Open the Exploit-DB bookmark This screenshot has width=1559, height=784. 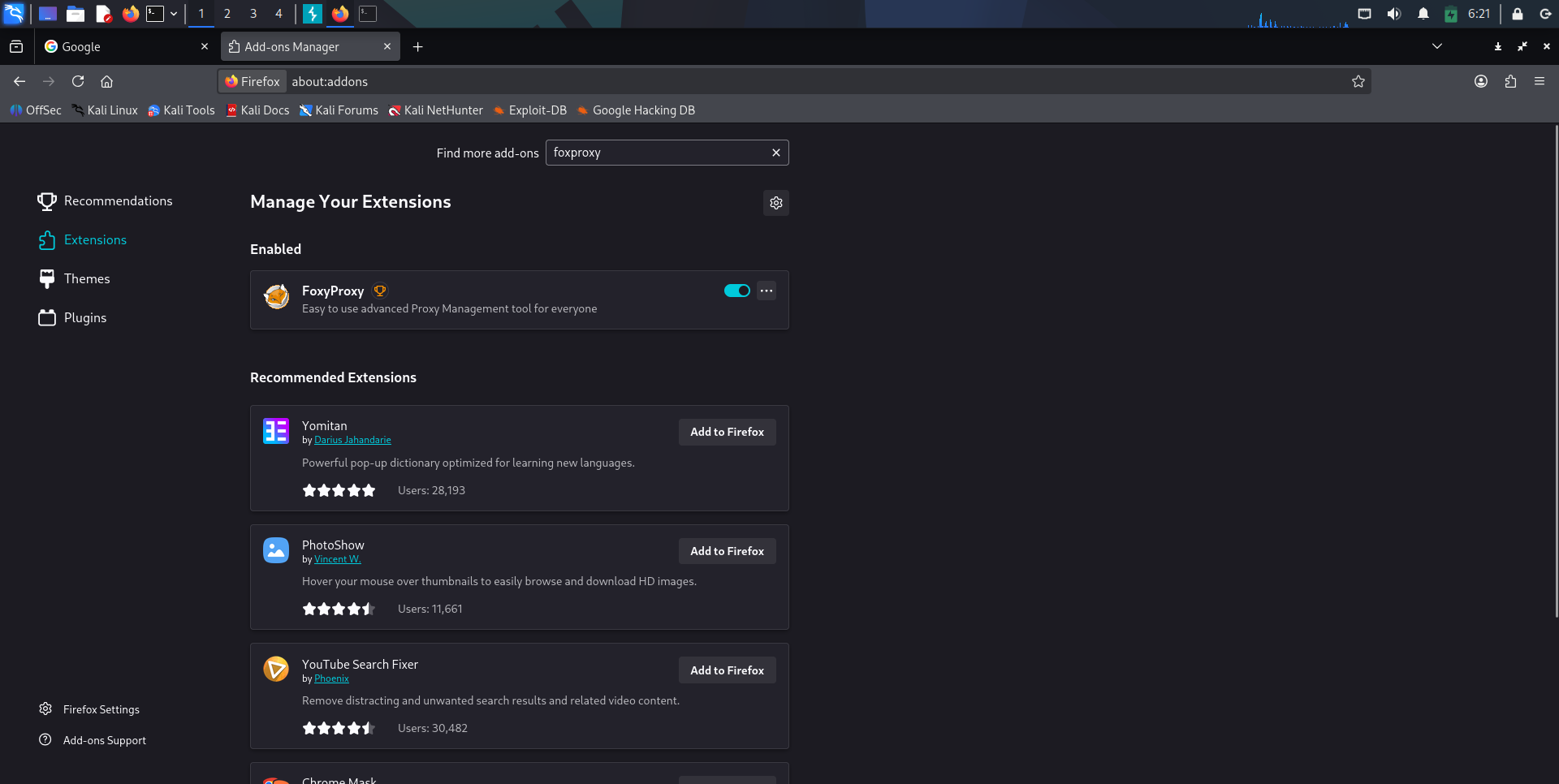530,110
